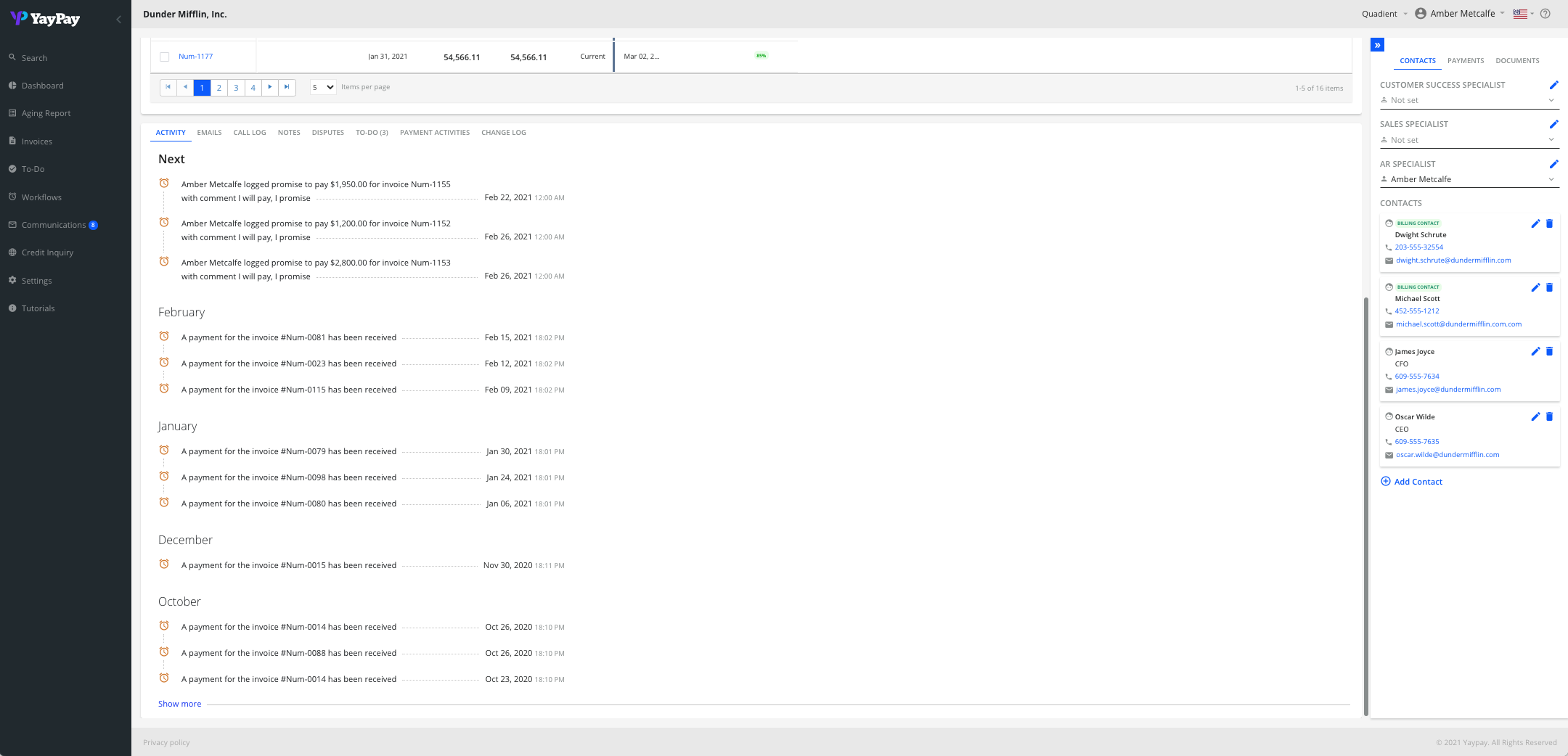The image size is (1568, 756).
Task: Open the Num-1177 invoice link
Action: point(195,57)
